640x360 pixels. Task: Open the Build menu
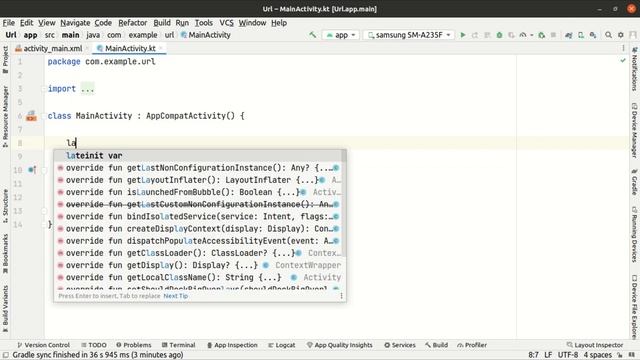point(162,23)
